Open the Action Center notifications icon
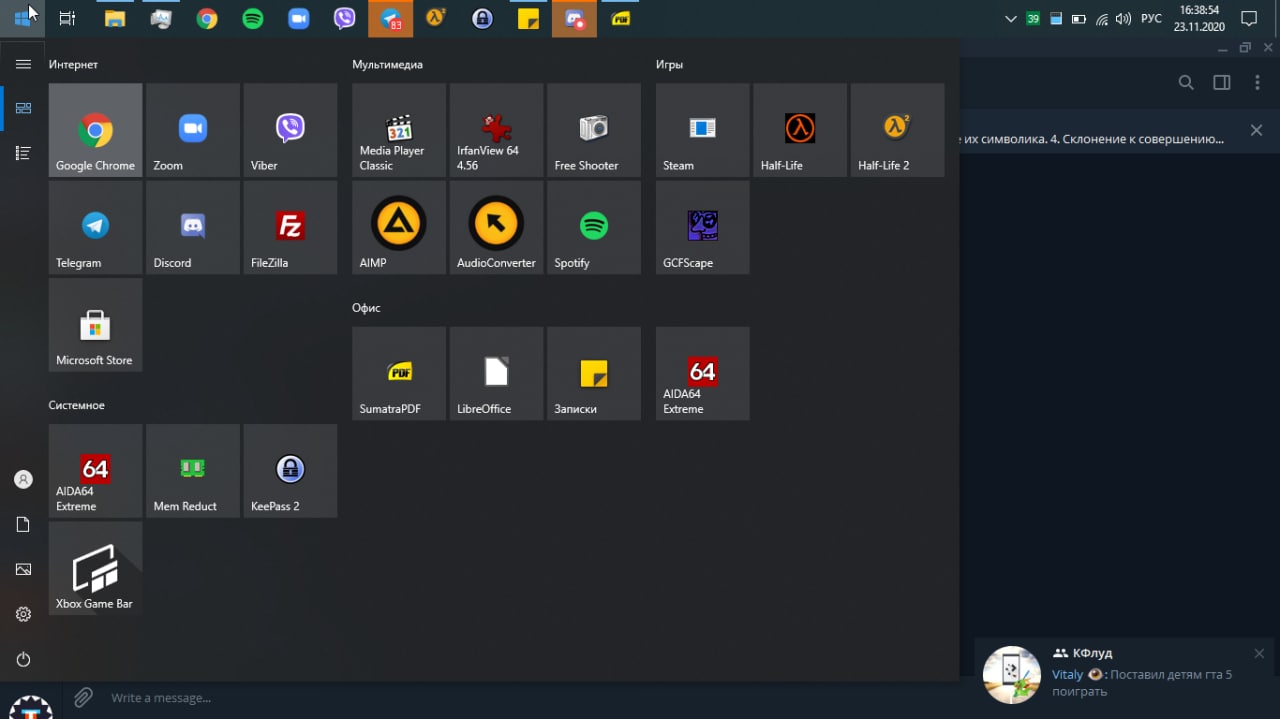Viewport: 1280px width, 719px height. point(1249,18)
